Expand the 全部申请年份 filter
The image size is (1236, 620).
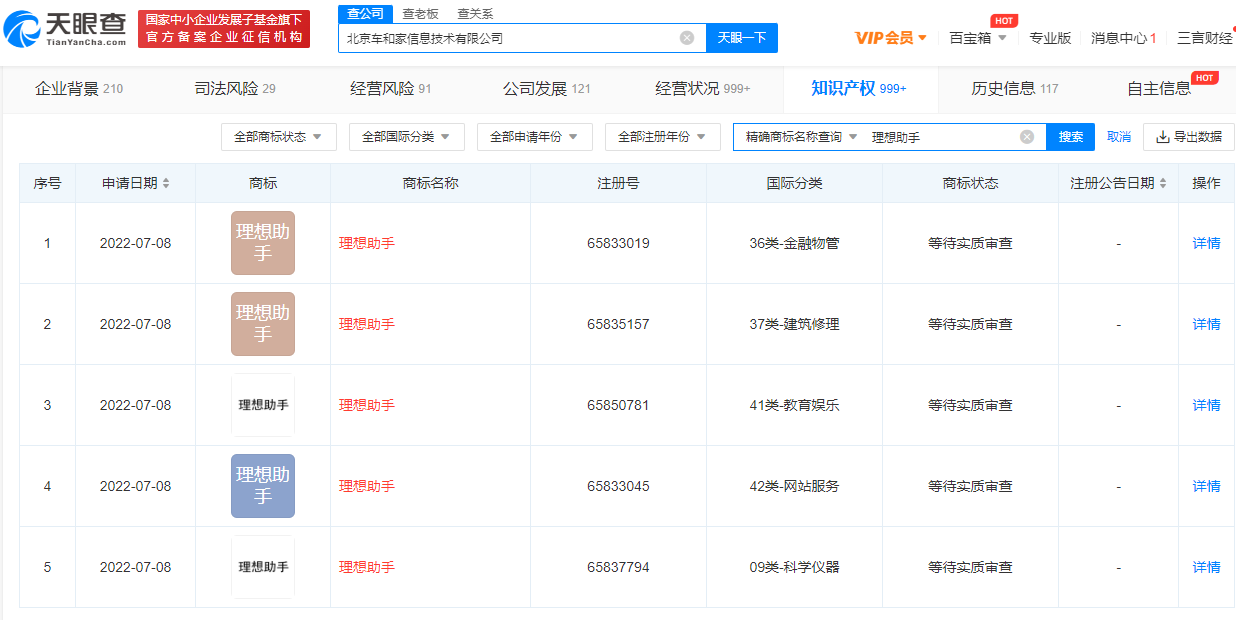534,137
